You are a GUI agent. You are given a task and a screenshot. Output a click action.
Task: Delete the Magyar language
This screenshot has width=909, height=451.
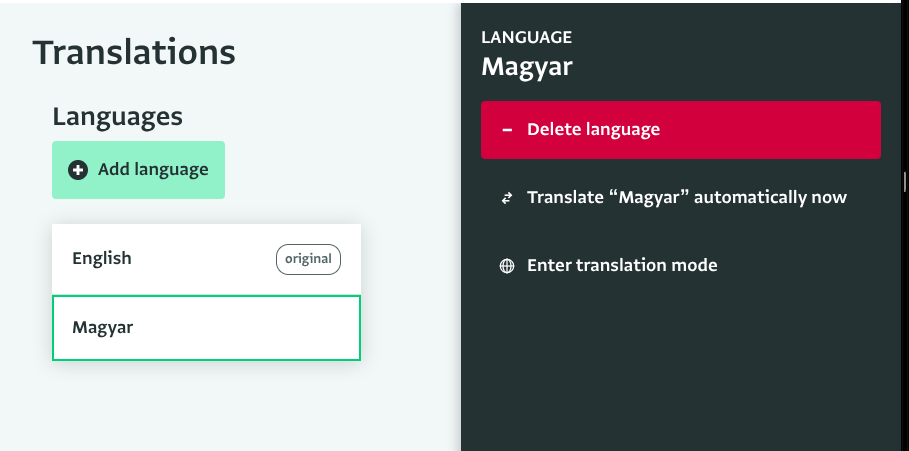tap(681, 130)
